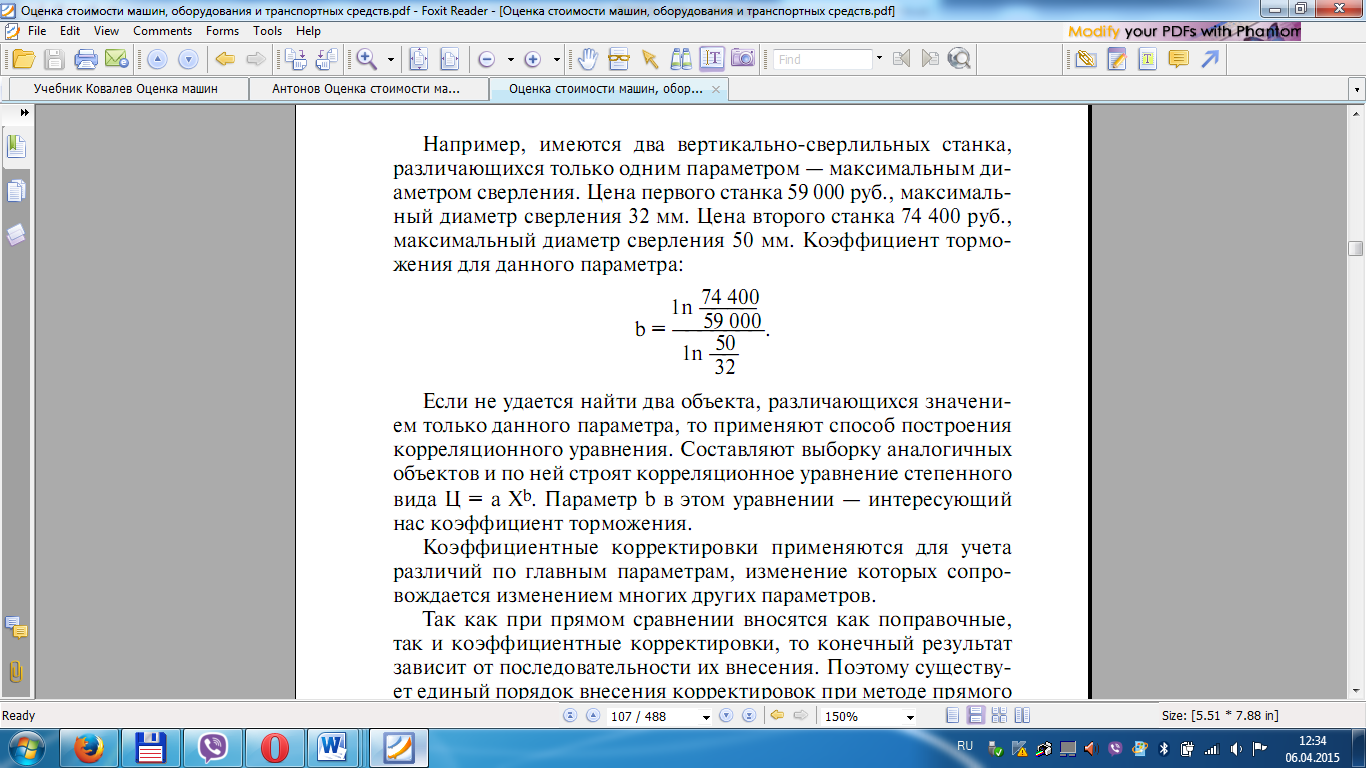1366x768 pixels.
Task: Click the Print icon
Action: pos(86,59)
